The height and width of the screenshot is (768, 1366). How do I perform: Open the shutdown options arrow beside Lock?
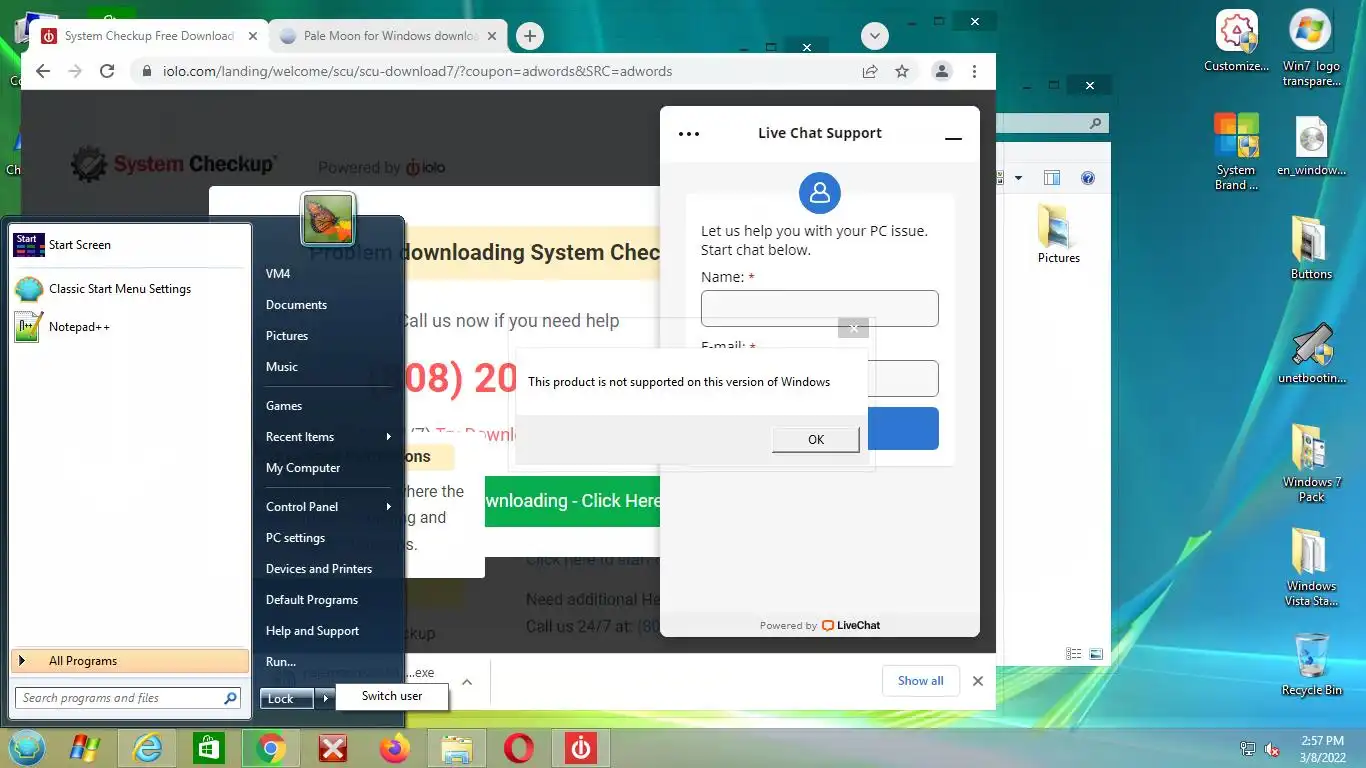click(x=326, y=699)
